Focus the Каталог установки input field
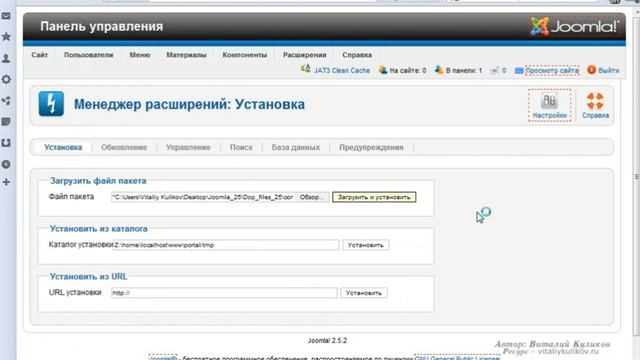Viewport: 640px width, 360px height. pyautogui.click(x=226, y=245)
